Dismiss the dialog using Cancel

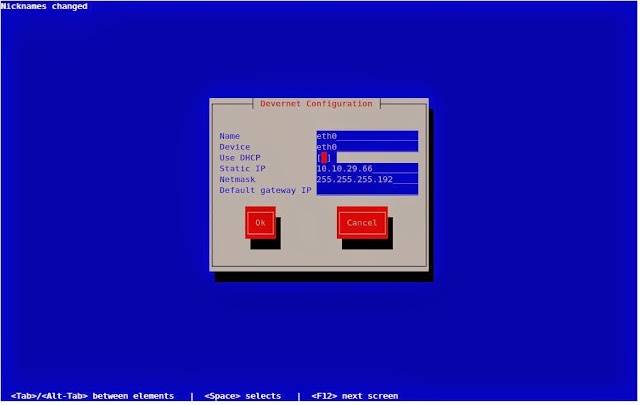[362, 223]
